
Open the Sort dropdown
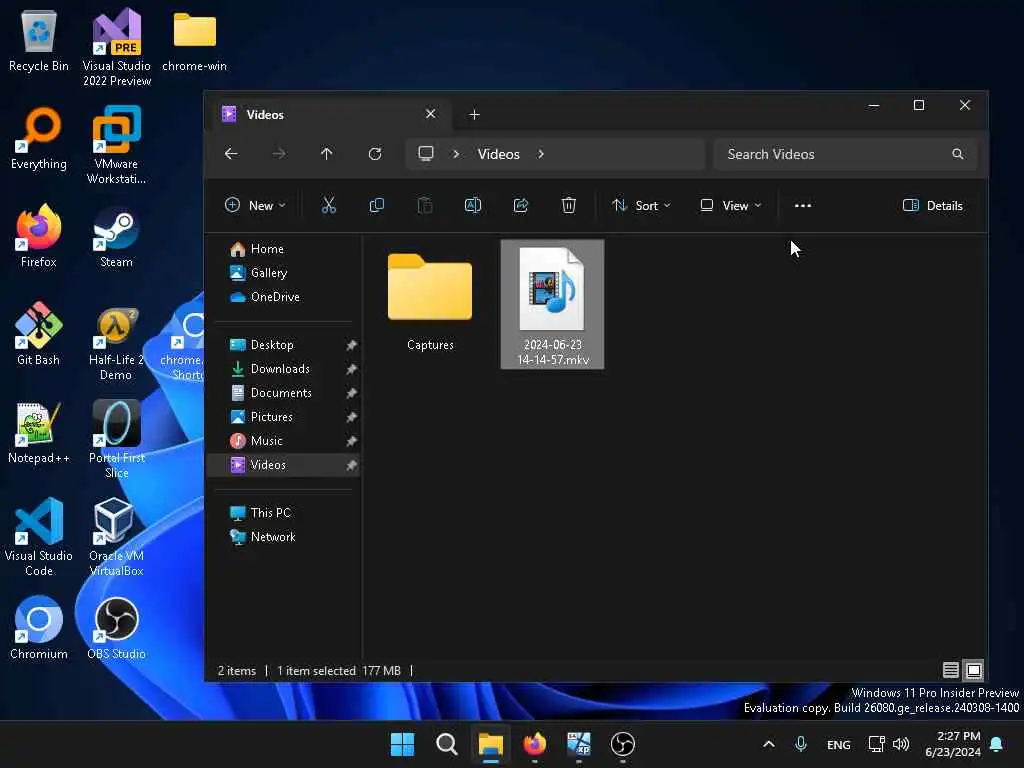pyautogui.click(x=641, y=206)
